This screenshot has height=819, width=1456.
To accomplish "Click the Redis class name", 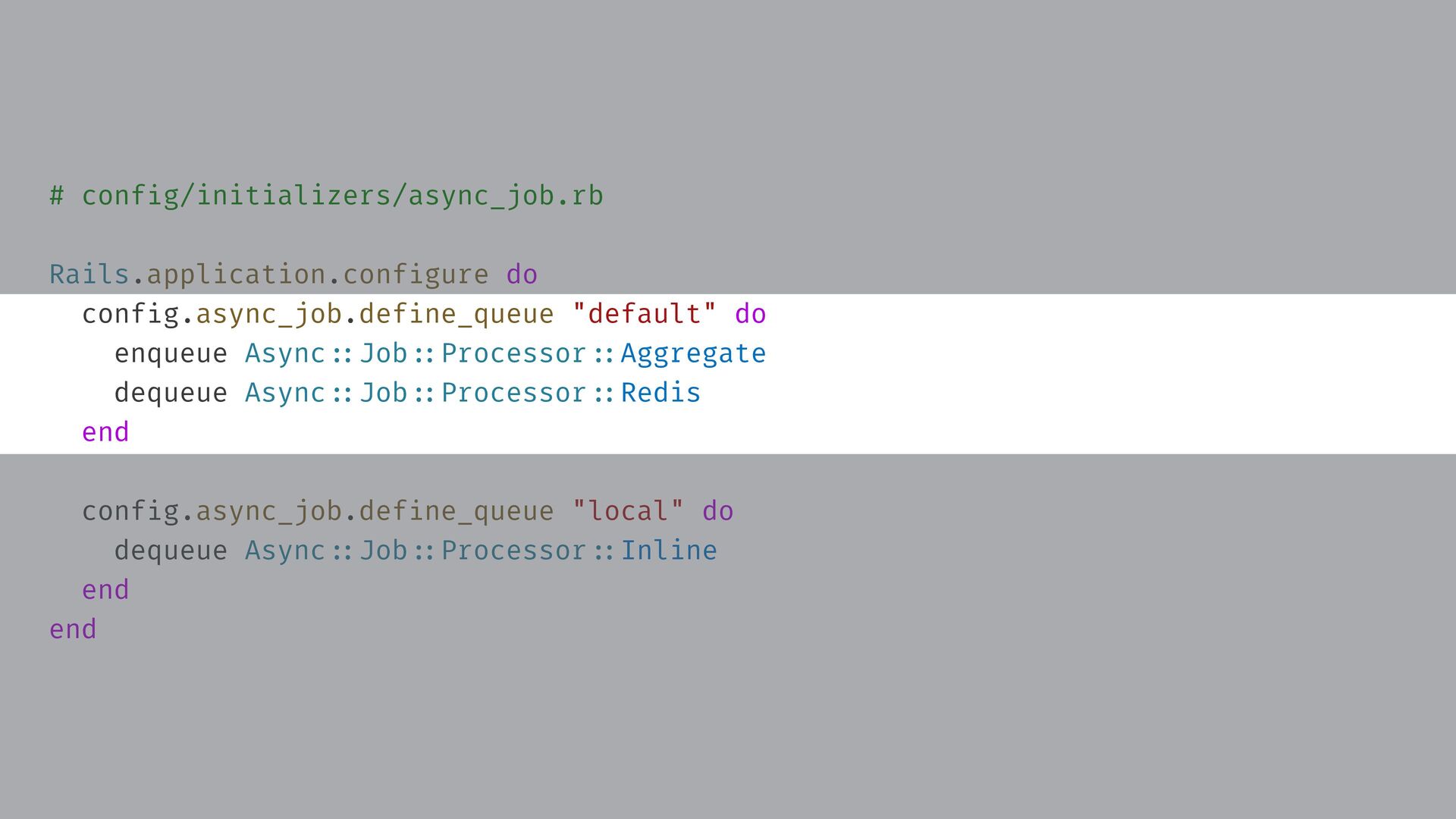I will coord(661,393).
